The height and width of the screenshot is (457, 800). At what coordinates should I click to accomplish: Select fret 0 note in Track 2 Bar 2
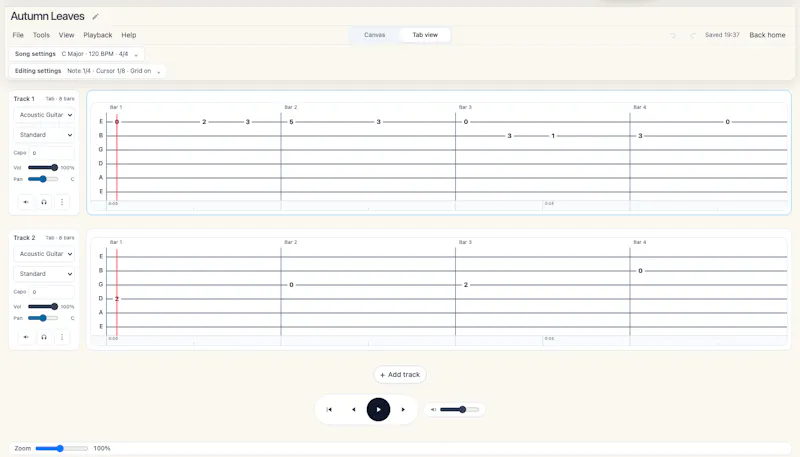pos(291,285)
